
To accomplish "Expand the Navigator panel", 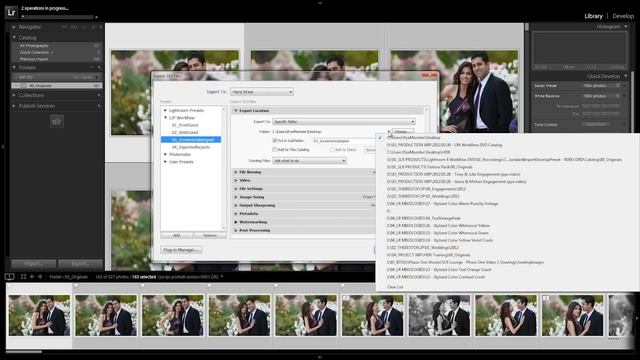I will pyautogui.click(x=14, y=27).
